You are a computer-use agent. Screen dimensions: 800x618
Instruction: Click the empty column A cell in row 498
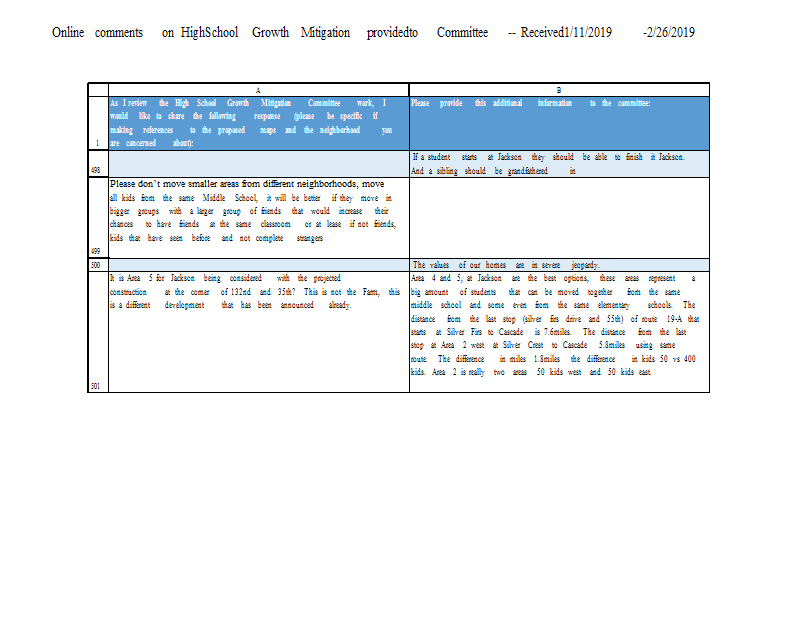(259, 164)
